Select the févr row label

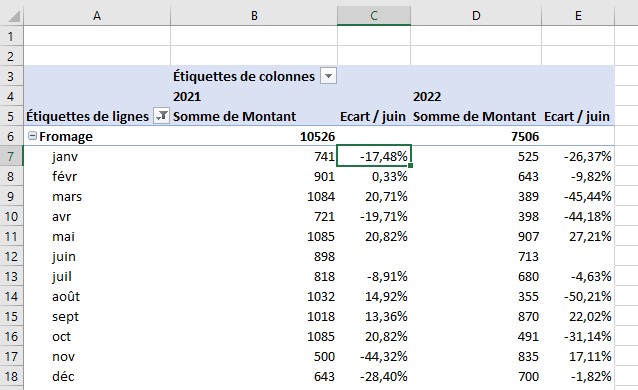97,176
